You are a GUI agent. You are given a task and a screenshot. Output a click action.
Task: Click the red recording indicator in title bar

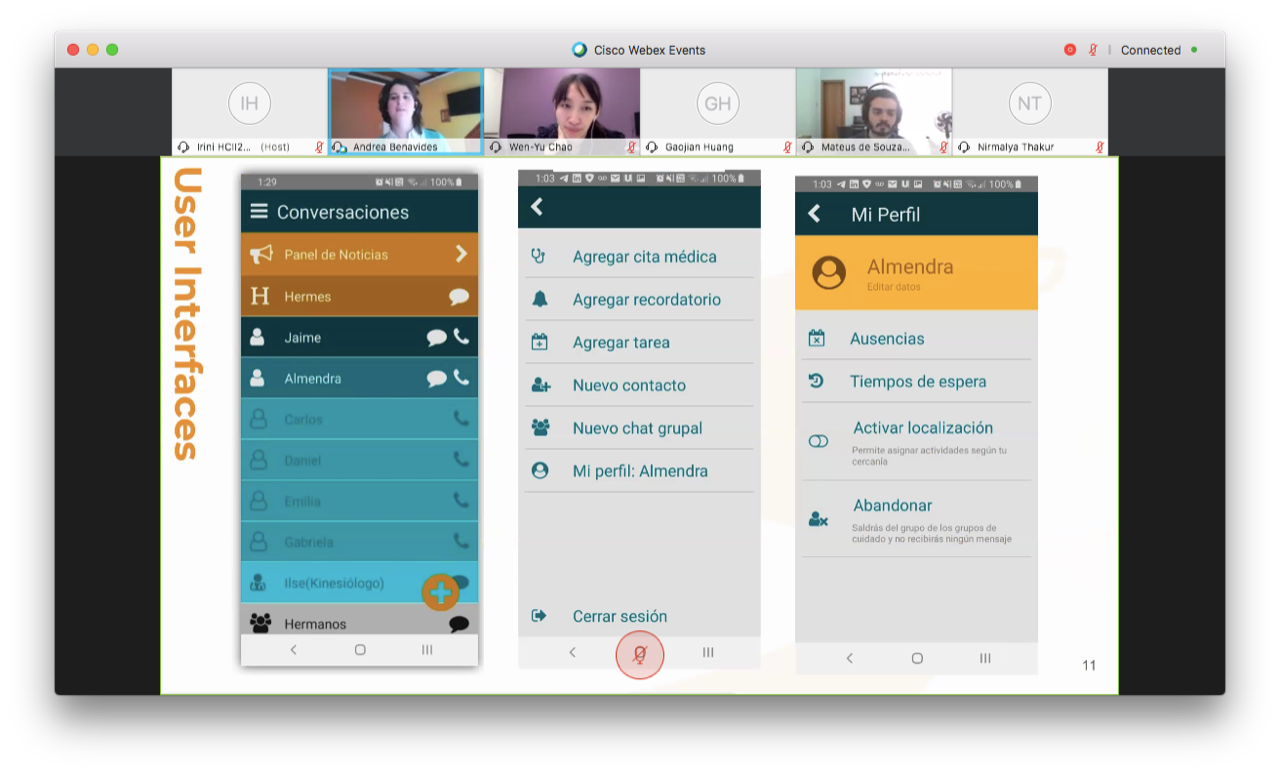[1070, 50]
